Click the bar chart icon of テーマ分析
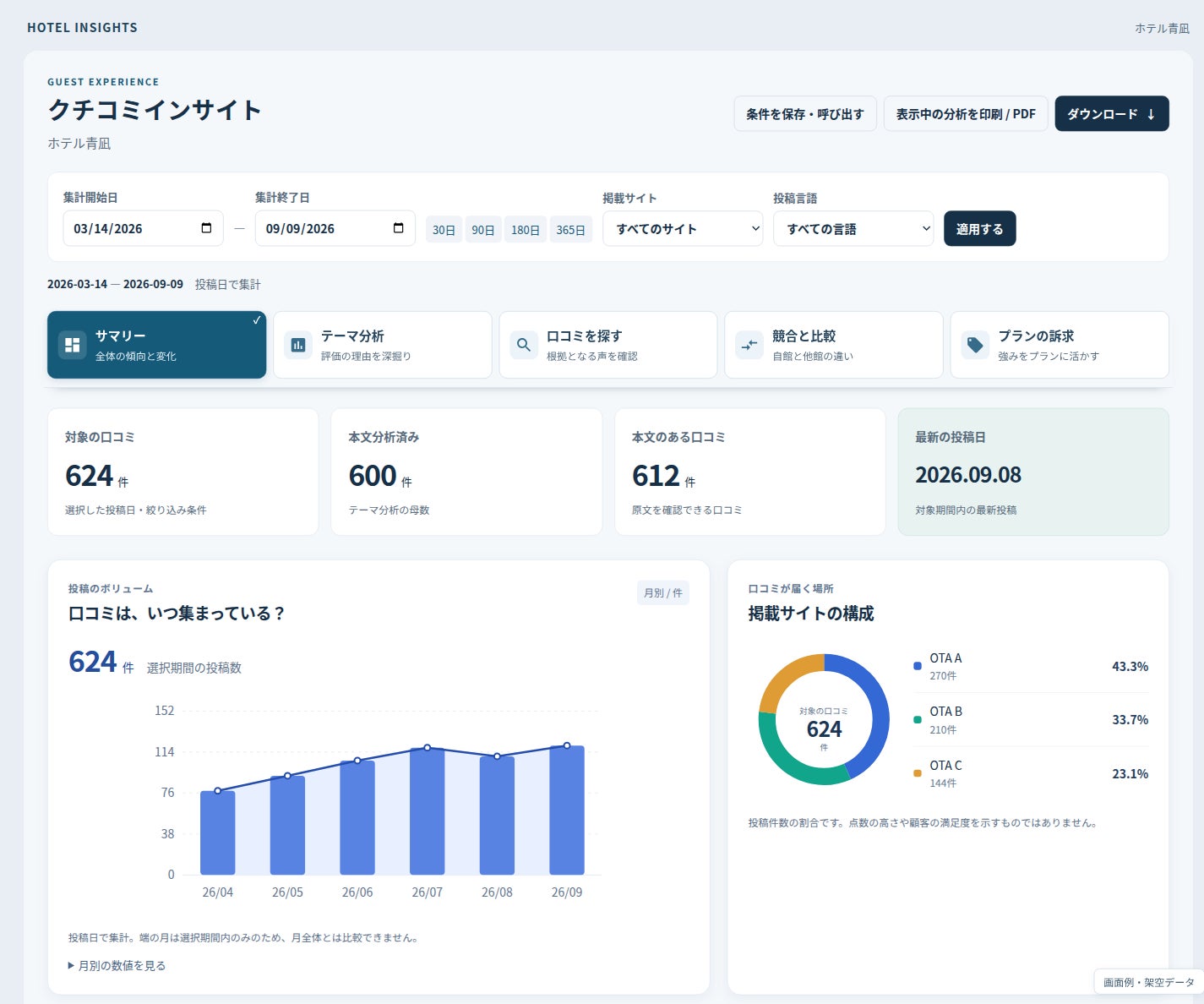 click(x=298, y=345)
